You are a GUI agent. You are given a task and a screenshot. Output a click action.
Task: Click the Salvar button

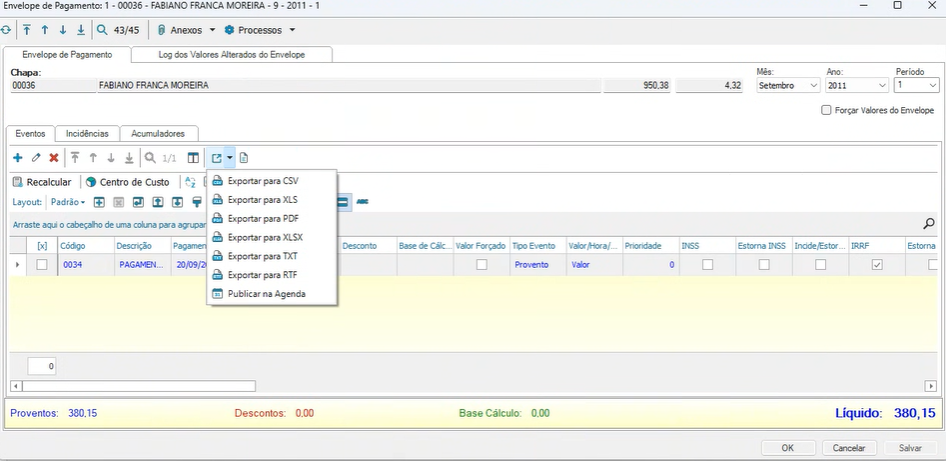coord(910,448)
